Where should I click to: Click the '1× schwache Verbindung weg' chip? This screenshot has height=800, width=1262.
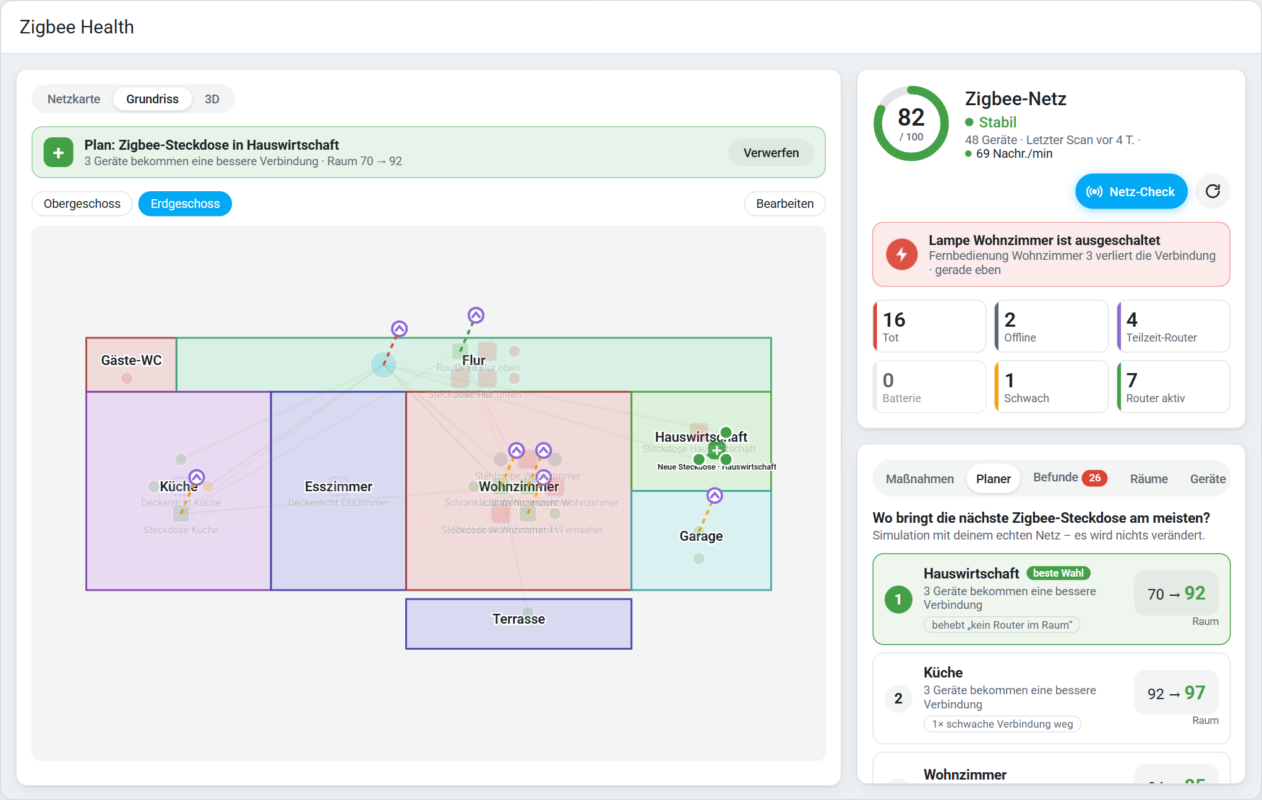[x=1002, y=724]
